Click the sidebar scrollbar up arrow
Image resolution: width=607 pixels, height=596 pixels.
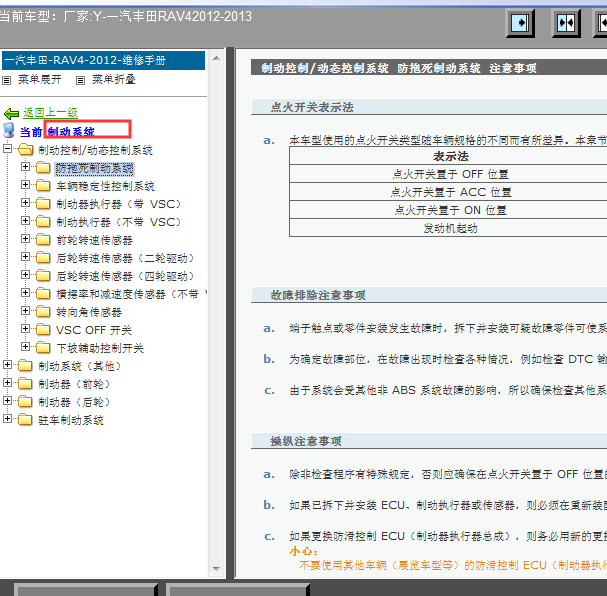216,58
